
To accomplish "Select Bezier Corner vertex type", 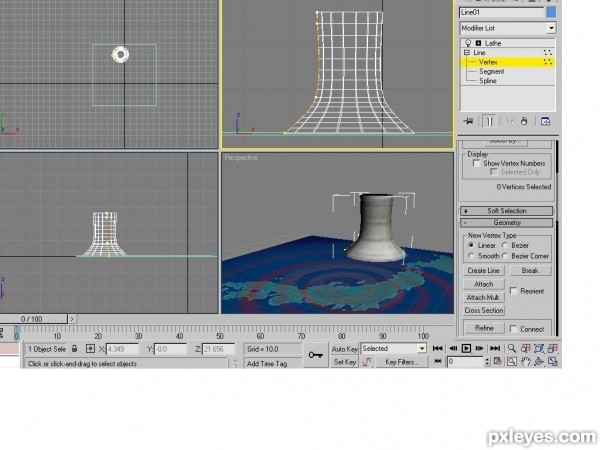I will pos(505,256).
